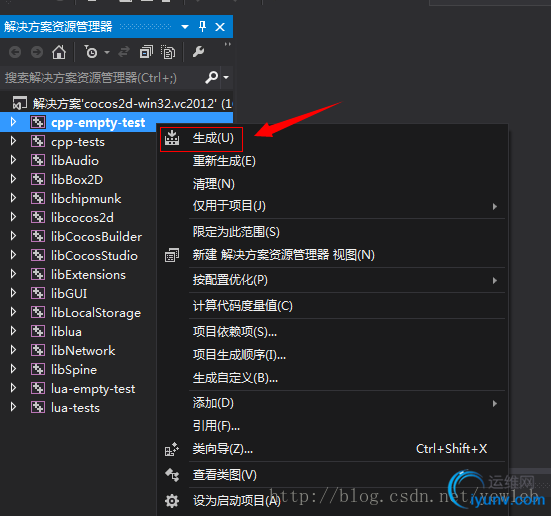The height and width of the screenshot is (516, 551).
Task: Click the toolbar overflow chevron
Action: coord(228,44)
